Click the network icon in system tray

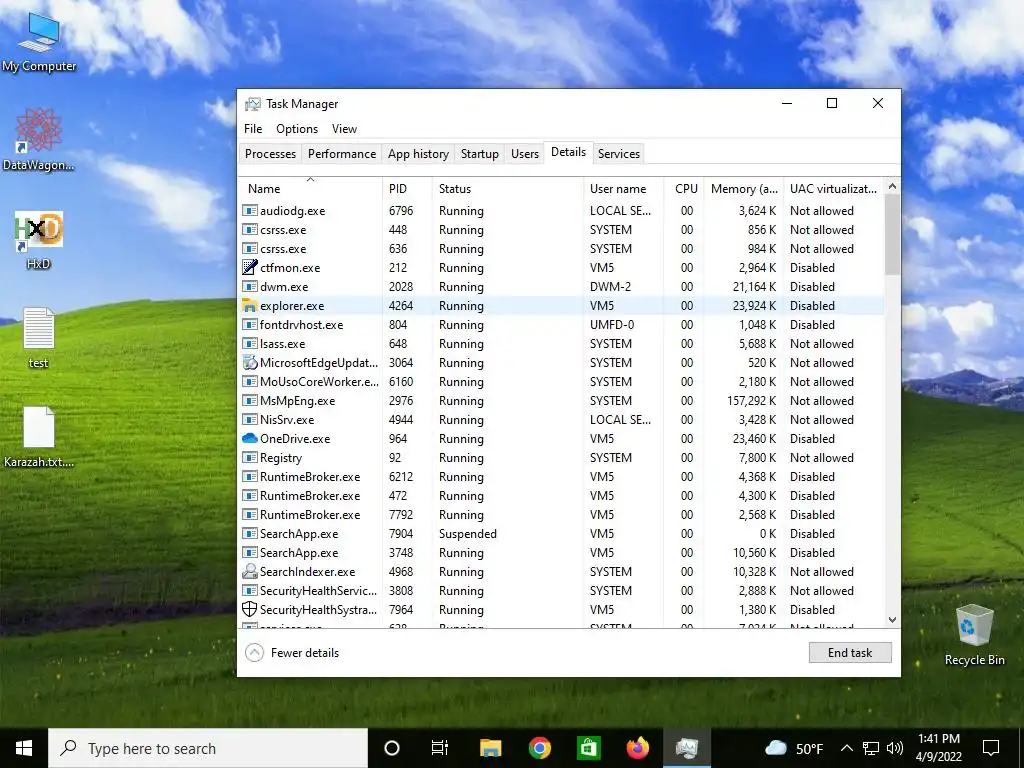pyautogui.click(x=871, y=748)
